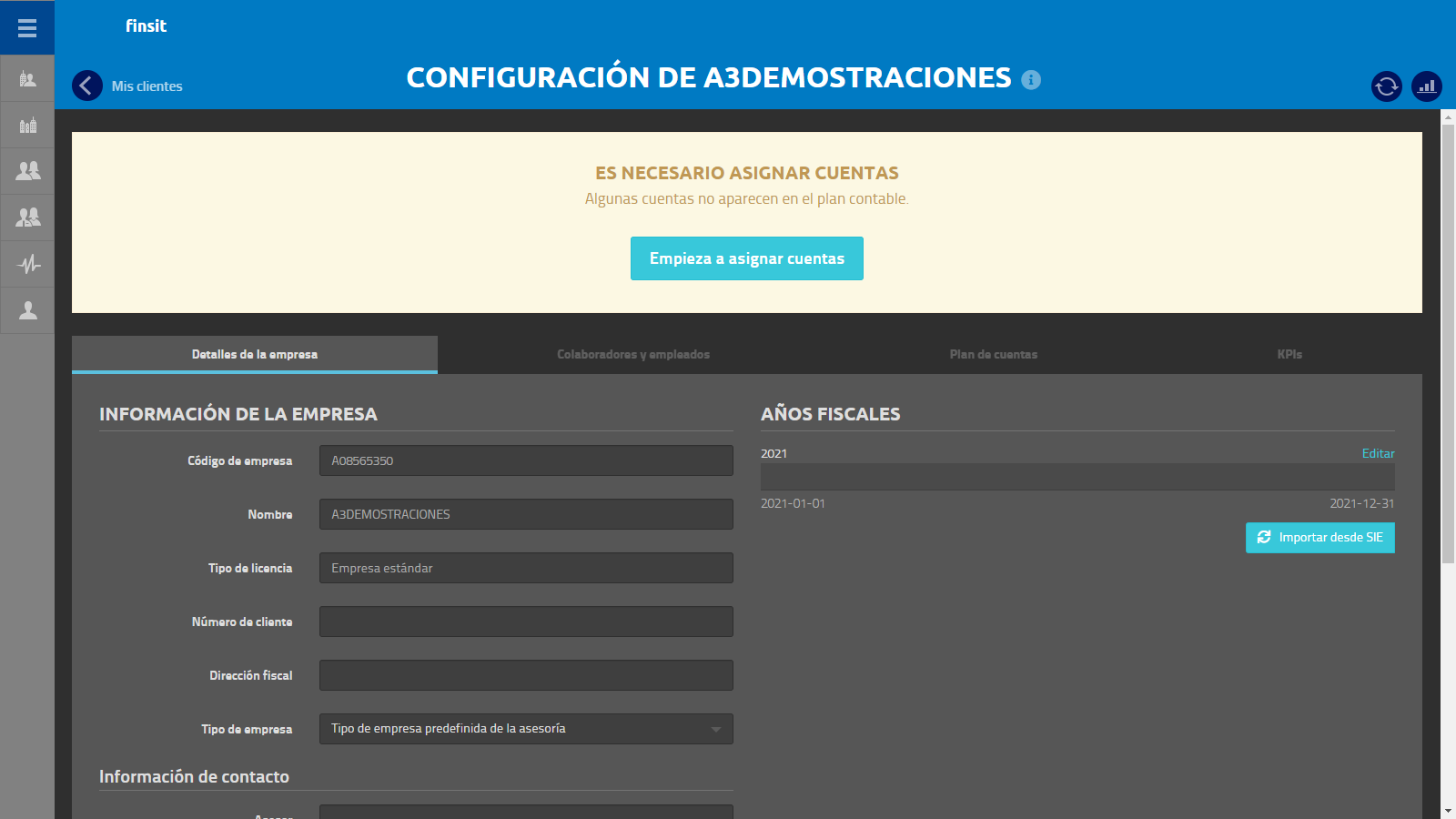Click the vertical scrollbar thumb

1448,344
